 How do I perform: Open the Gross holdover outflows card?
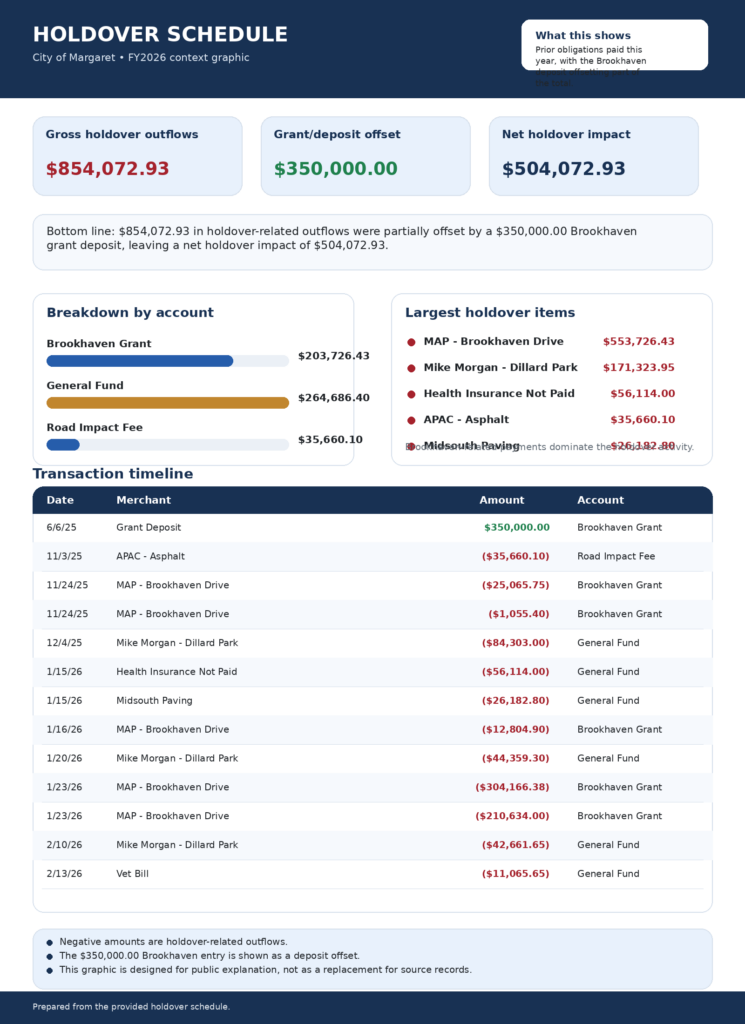coord(137,156)
